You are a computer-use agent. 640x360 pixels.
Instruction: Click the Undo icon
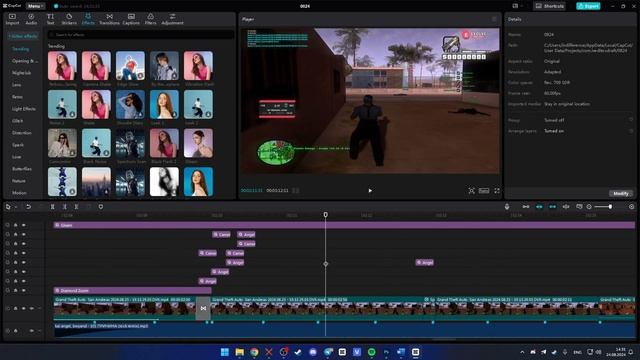click(28, 207)
